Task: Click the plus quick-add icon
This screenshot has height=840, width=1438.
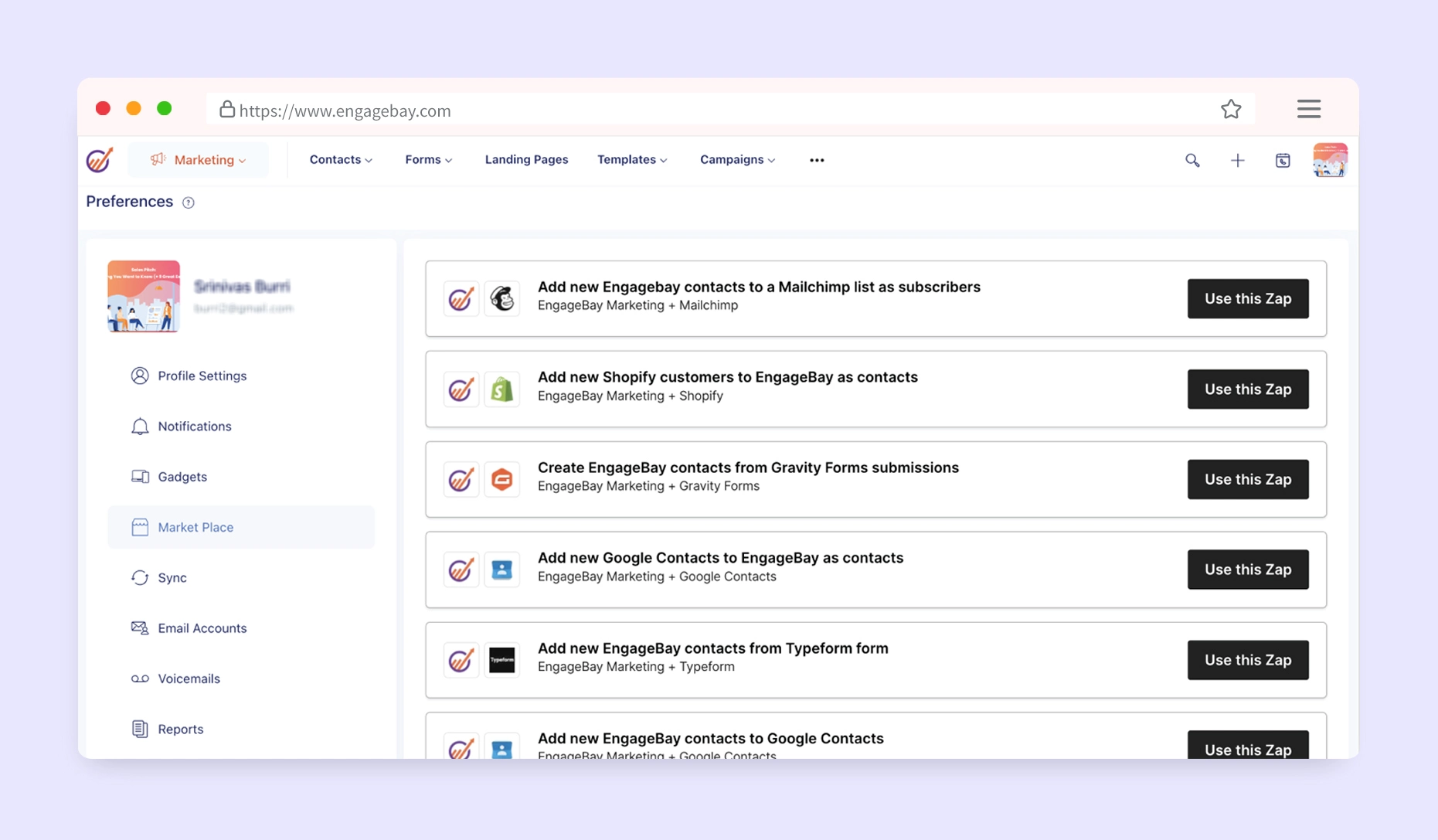Action: tap(1237, 160)
